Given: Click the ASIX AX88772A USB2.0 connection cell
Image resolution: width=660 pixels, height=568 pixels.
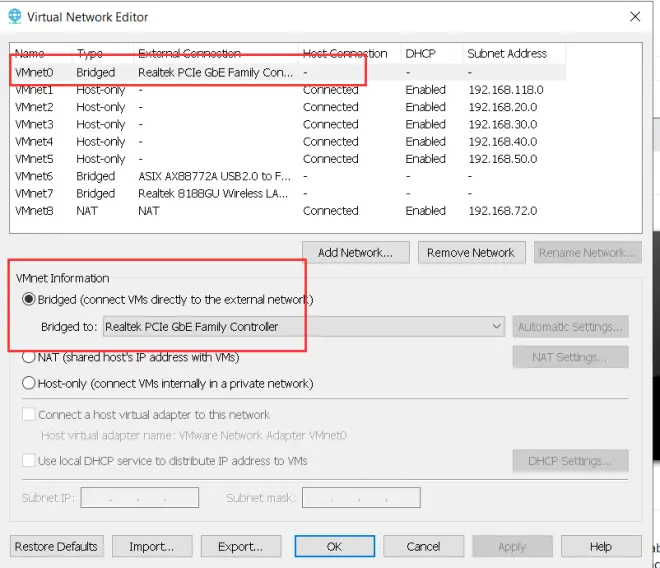Looking at the screenshot, I should 214,176.
